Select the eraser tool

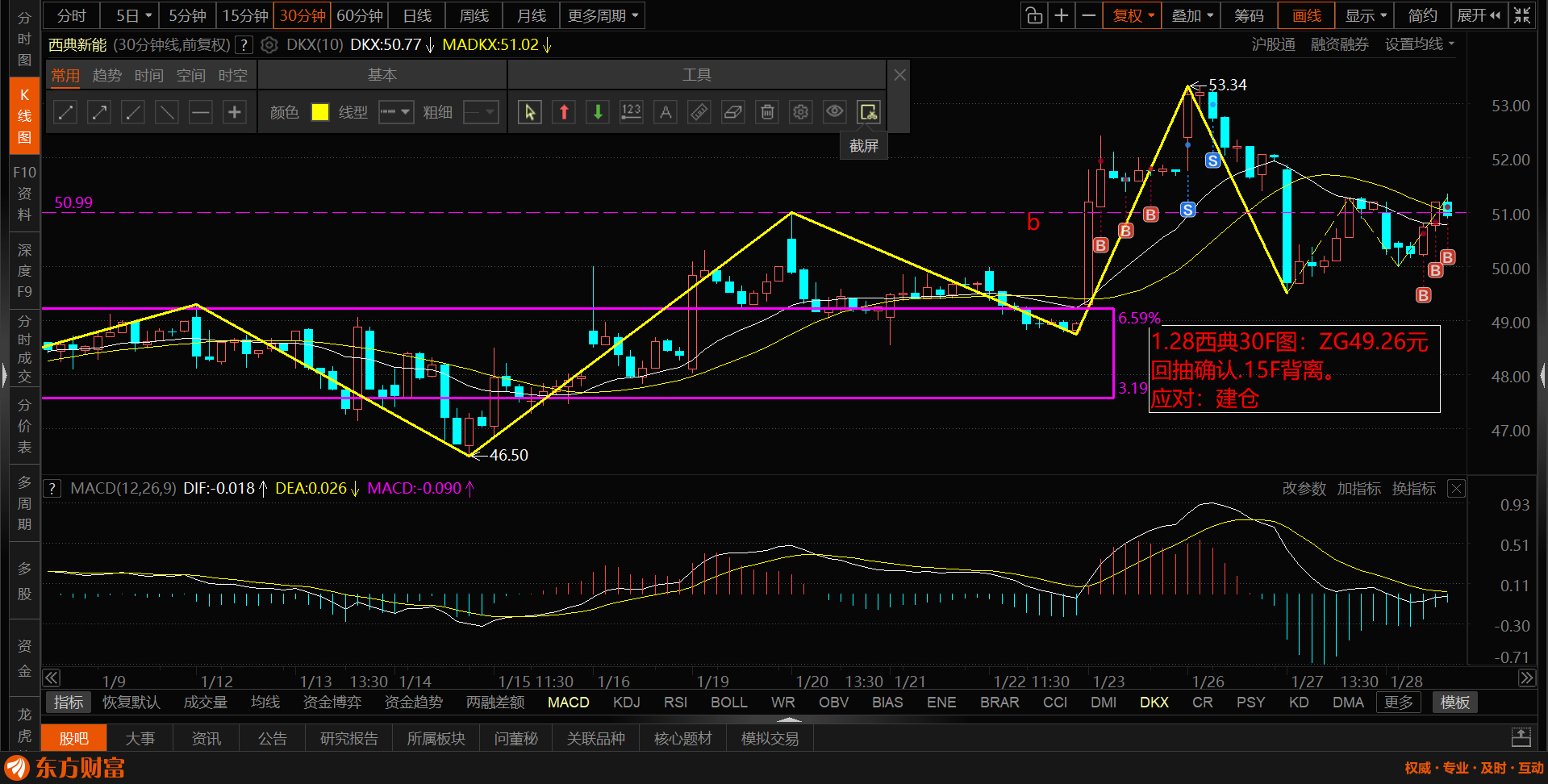(x=732, y=112)
